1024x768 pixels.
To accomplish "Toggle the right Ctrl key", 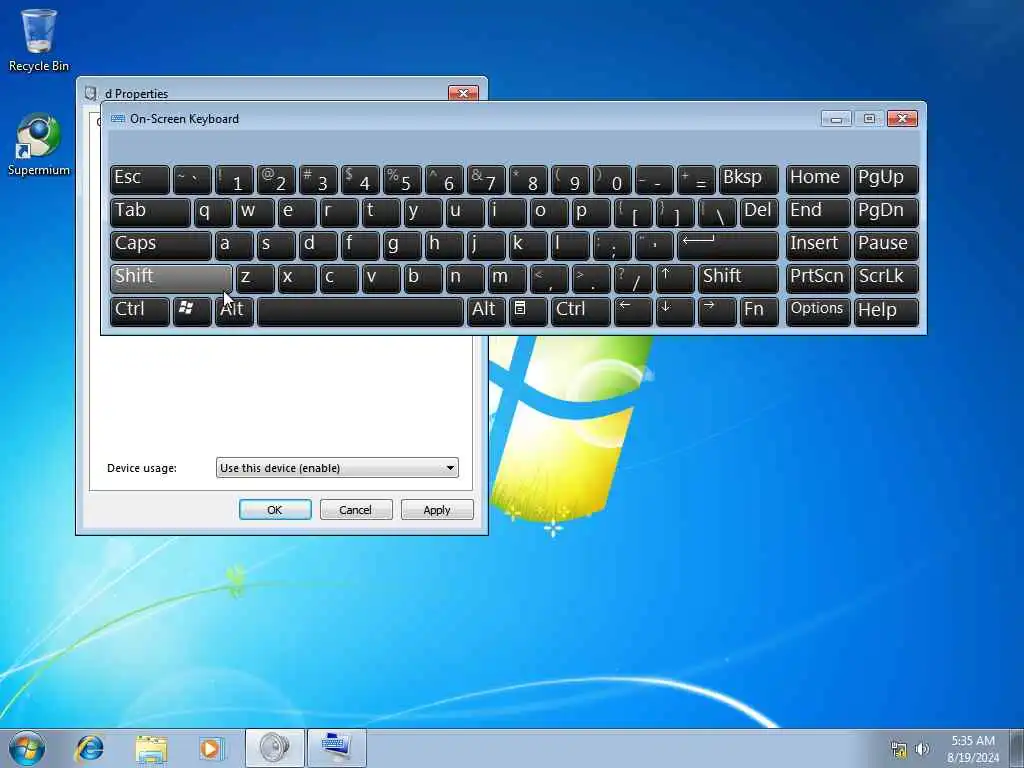I will pyautogui.click(x=581, y=312).
